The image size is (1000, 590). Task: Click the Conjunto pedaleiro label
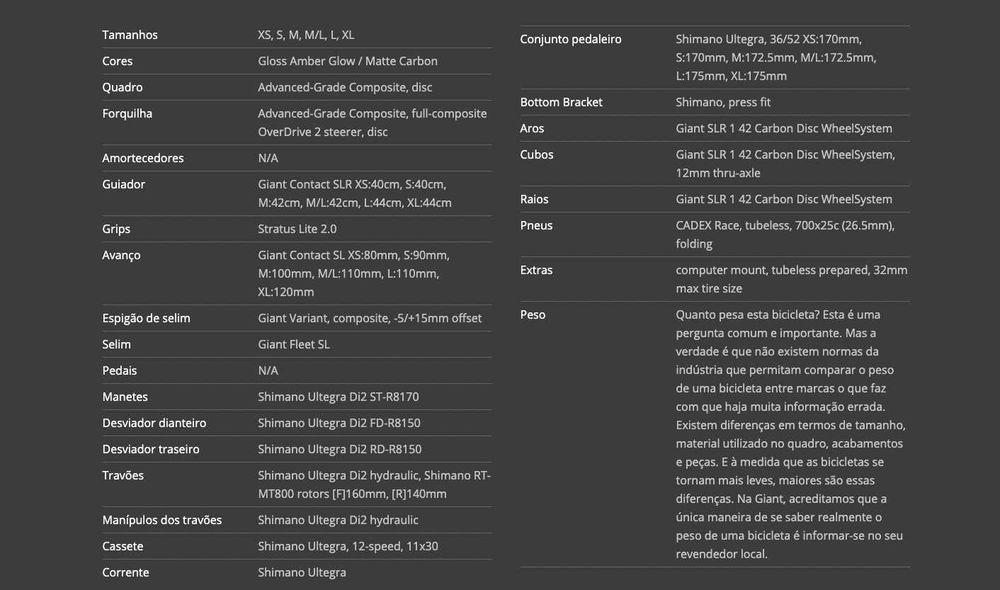(x=570, y=39)
